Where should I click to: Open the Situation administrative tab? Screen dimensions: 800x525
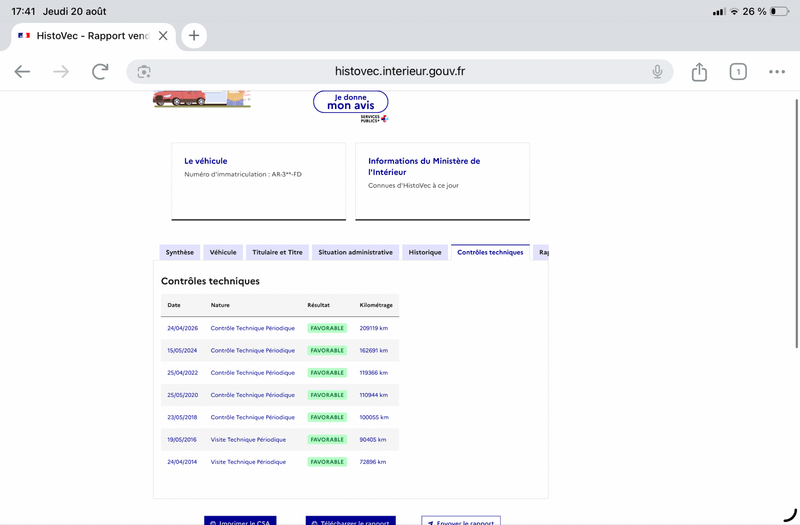click(356, 253)
